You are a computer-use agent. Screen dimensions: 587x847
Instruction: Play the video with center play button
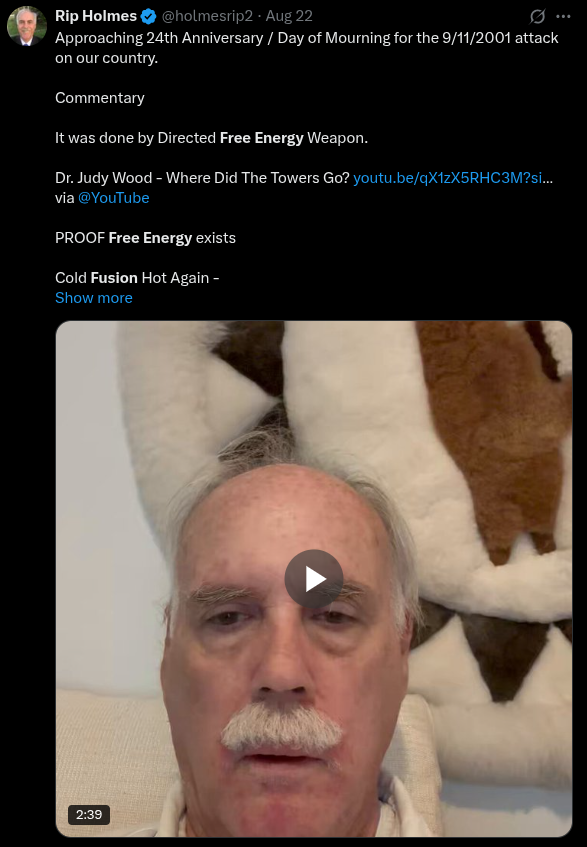[314, 579]
